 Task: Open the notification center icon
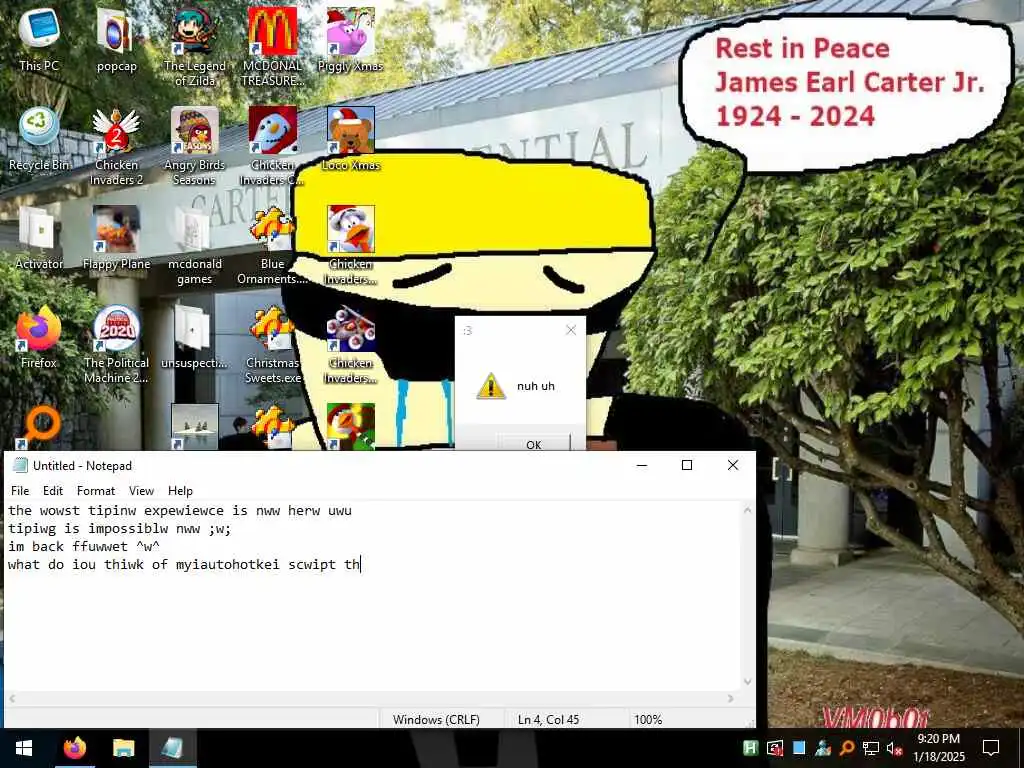click(991, 748)
